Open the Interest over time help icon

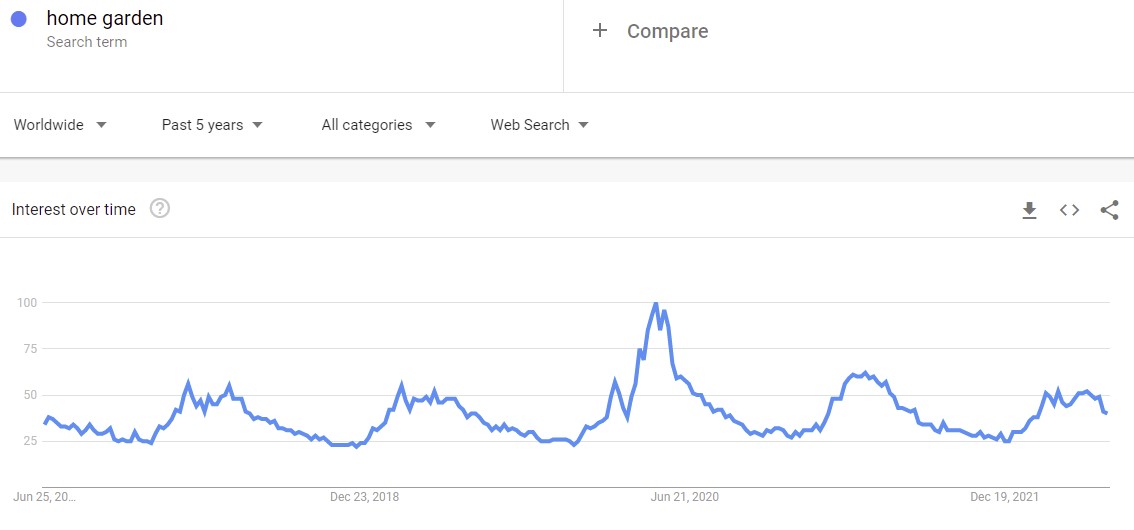[x=160, y=209]
